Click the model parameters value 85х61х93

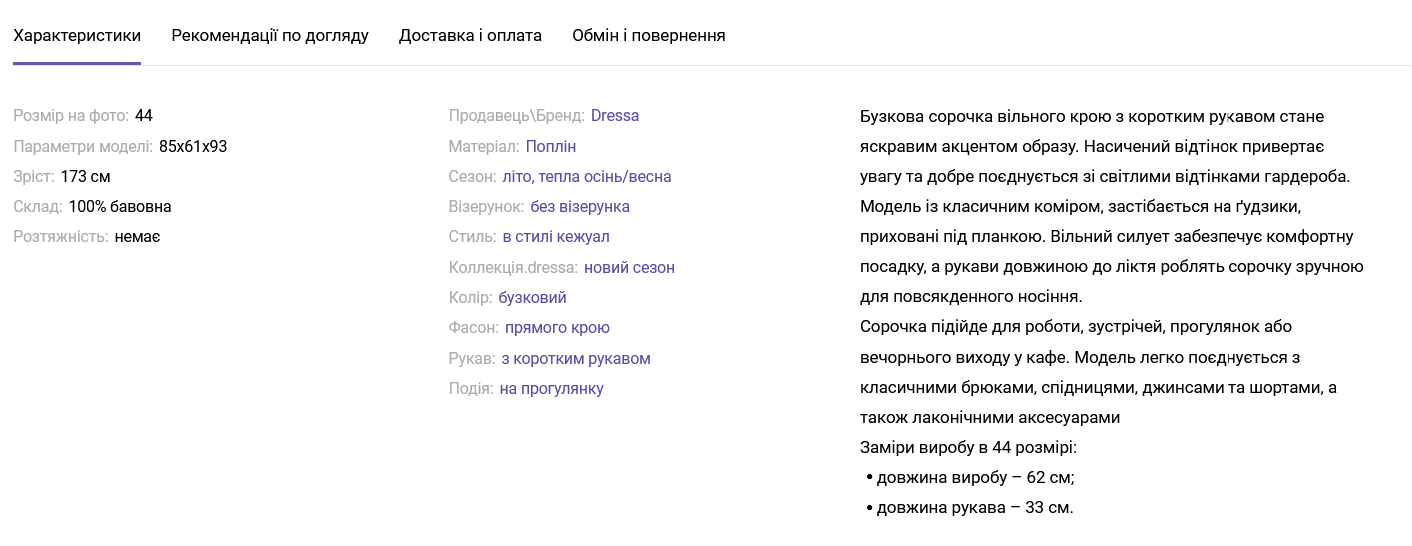pos(193,147)
